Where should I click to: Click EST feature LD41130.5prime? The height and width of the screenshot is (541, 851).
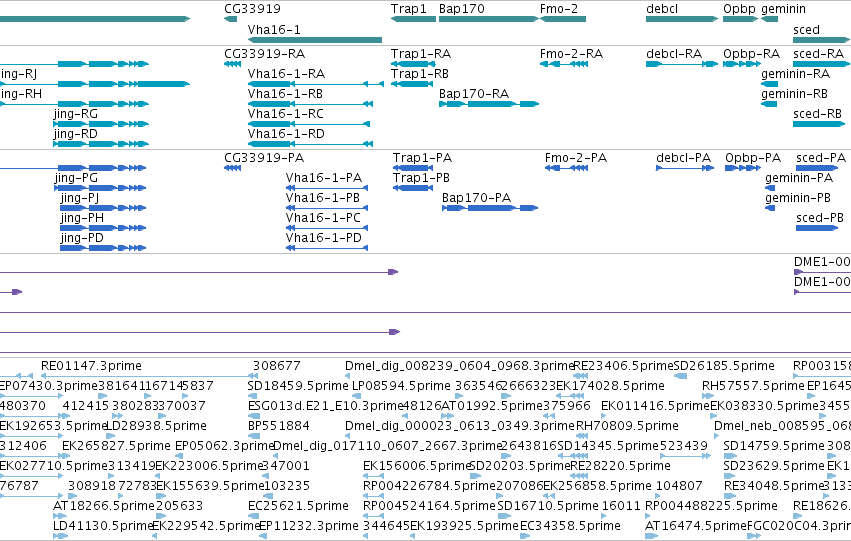point(103,526)
